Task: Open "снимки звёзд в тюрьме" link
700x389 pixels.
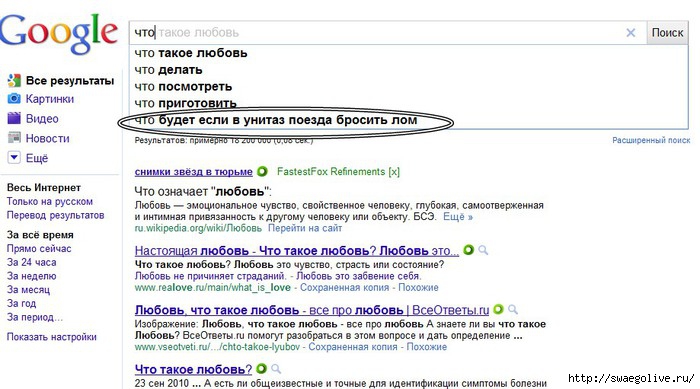Action: [x=193, y=171]
